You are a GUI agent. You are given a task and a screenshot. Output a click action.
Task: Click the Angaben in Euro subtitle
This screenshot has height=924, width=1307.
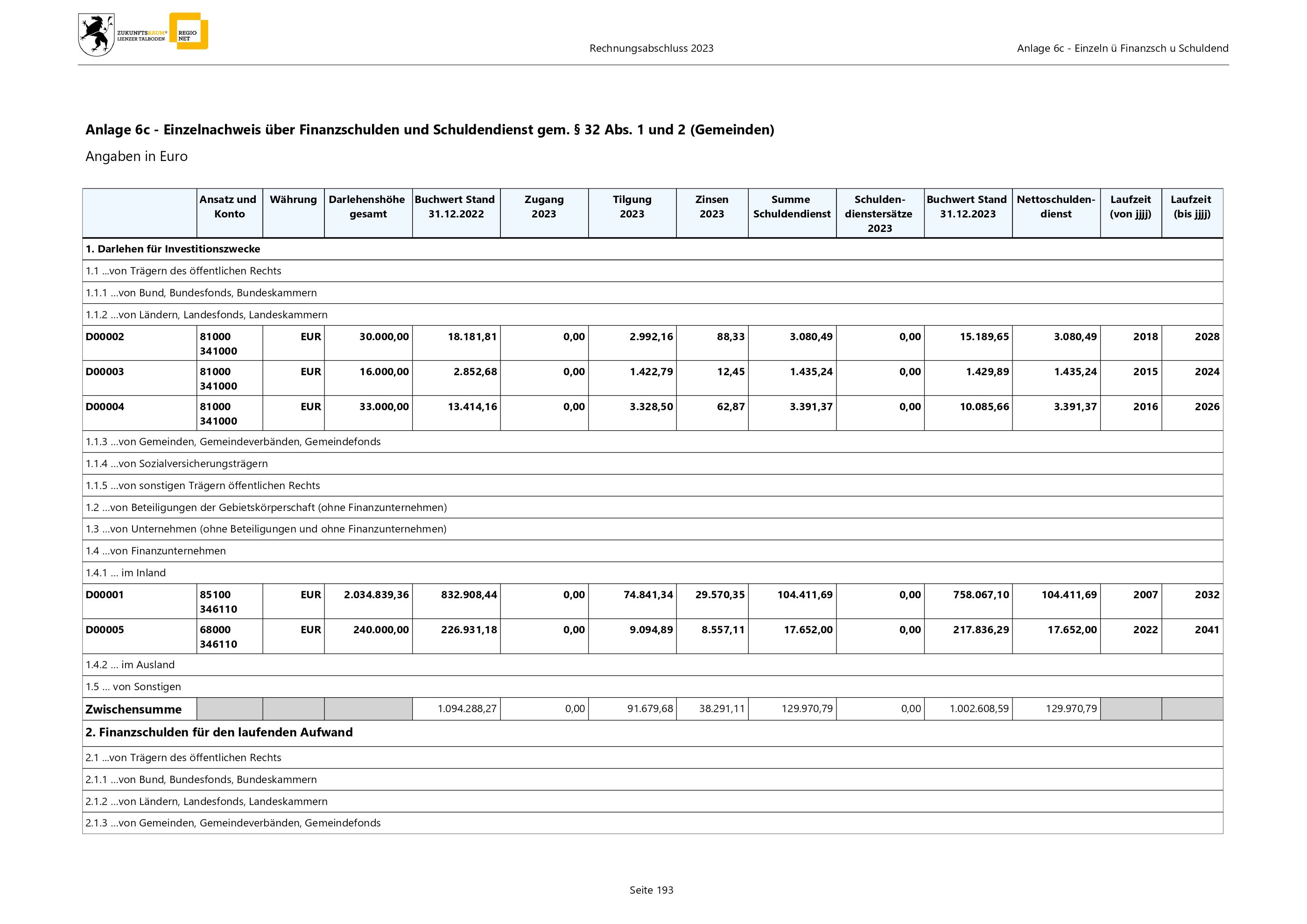137,156
